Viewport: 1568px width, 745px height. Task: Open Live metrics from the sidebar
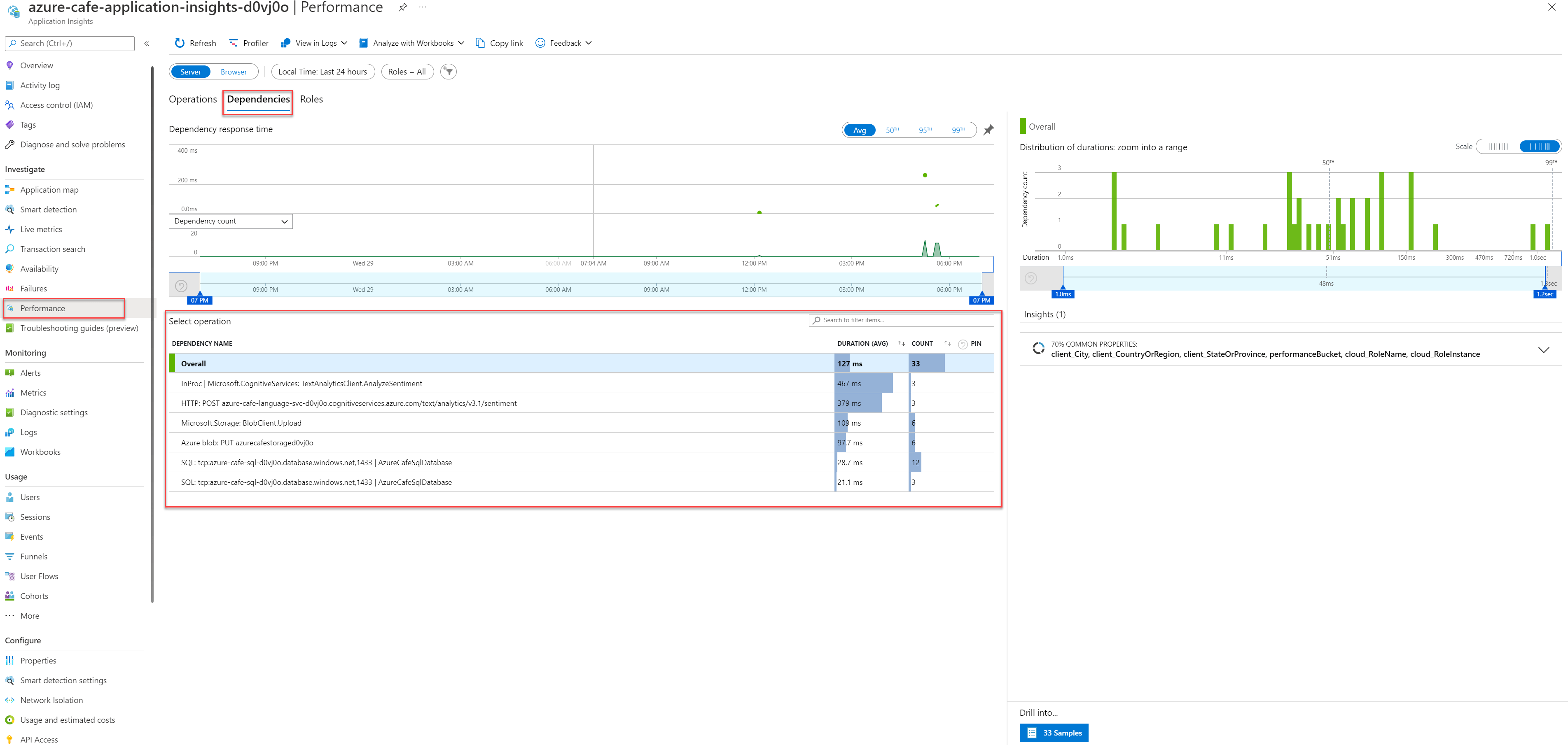[41, 229]
